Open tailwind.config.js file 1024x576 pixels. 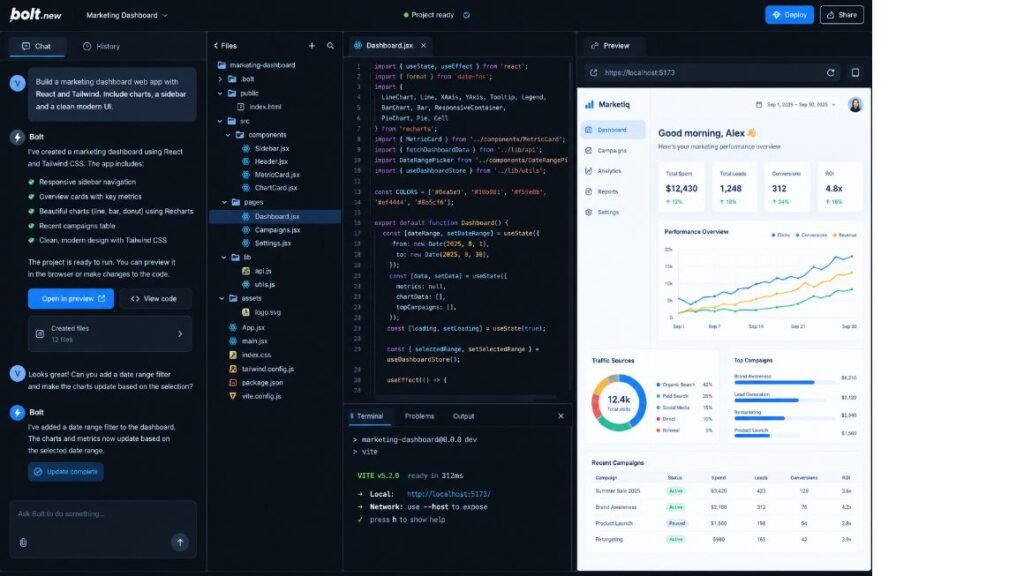pyautogui.click(x=262, y=369)
